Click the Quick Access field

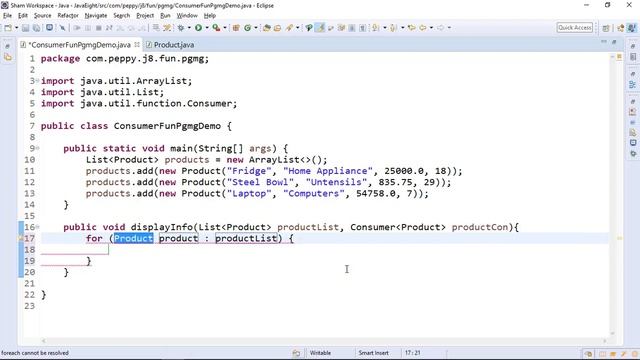tap(575, 27)
